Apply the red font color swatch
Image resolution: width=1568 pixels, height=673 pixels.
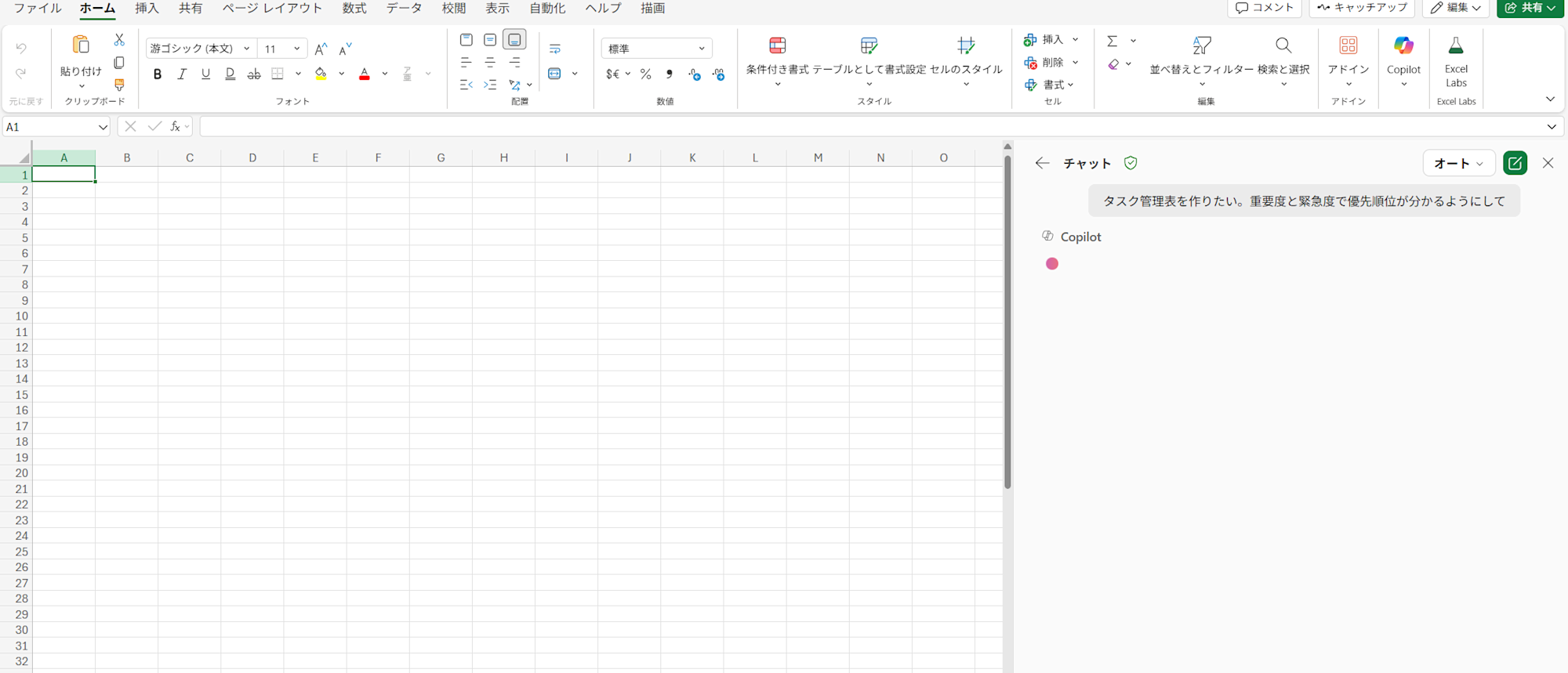[365, 74]
